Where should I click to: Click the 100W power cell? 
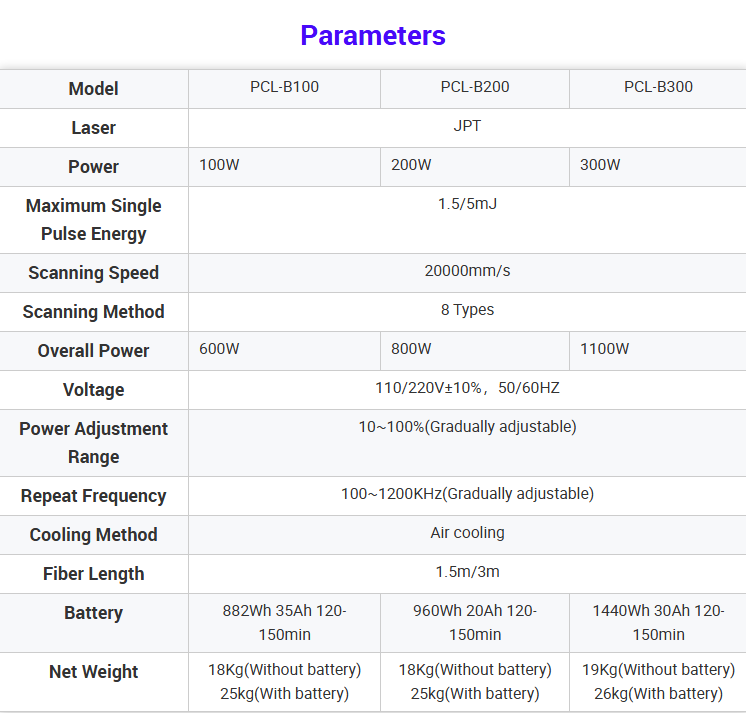219,165
